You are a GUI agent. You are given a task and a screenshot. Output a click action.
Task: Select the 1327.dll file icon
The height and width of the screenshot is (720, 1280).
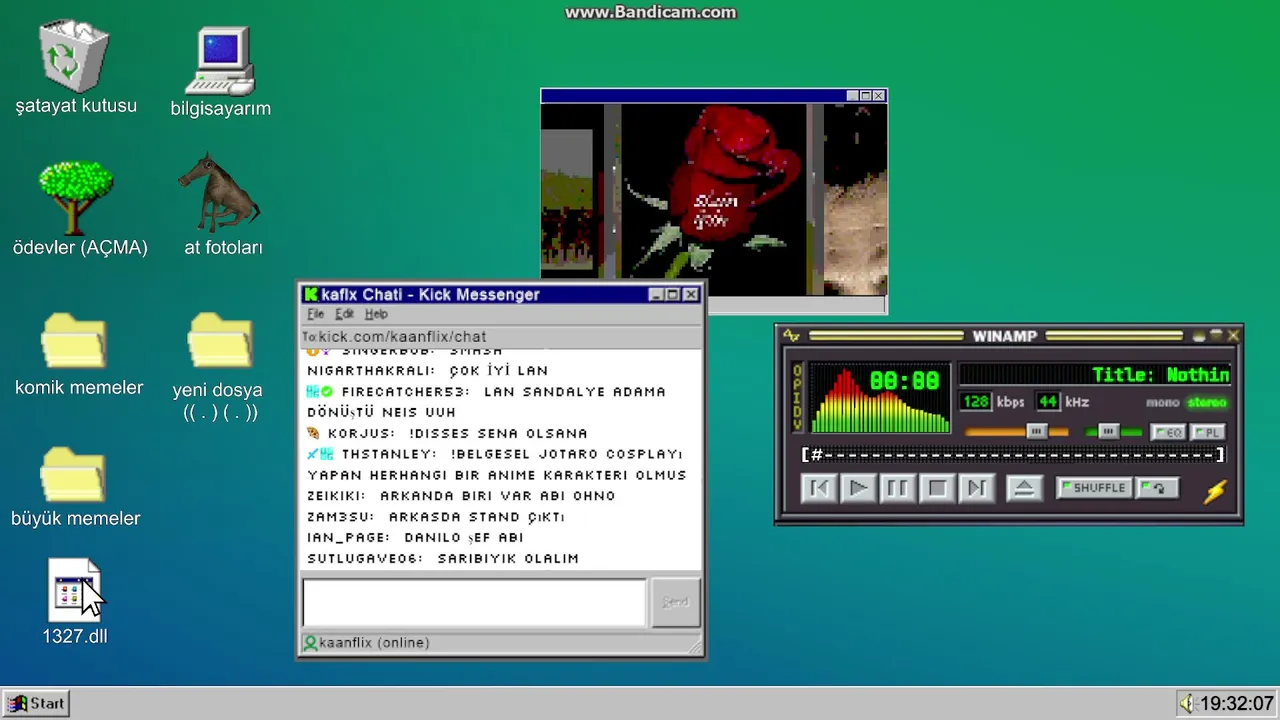(x=75, y=591)
